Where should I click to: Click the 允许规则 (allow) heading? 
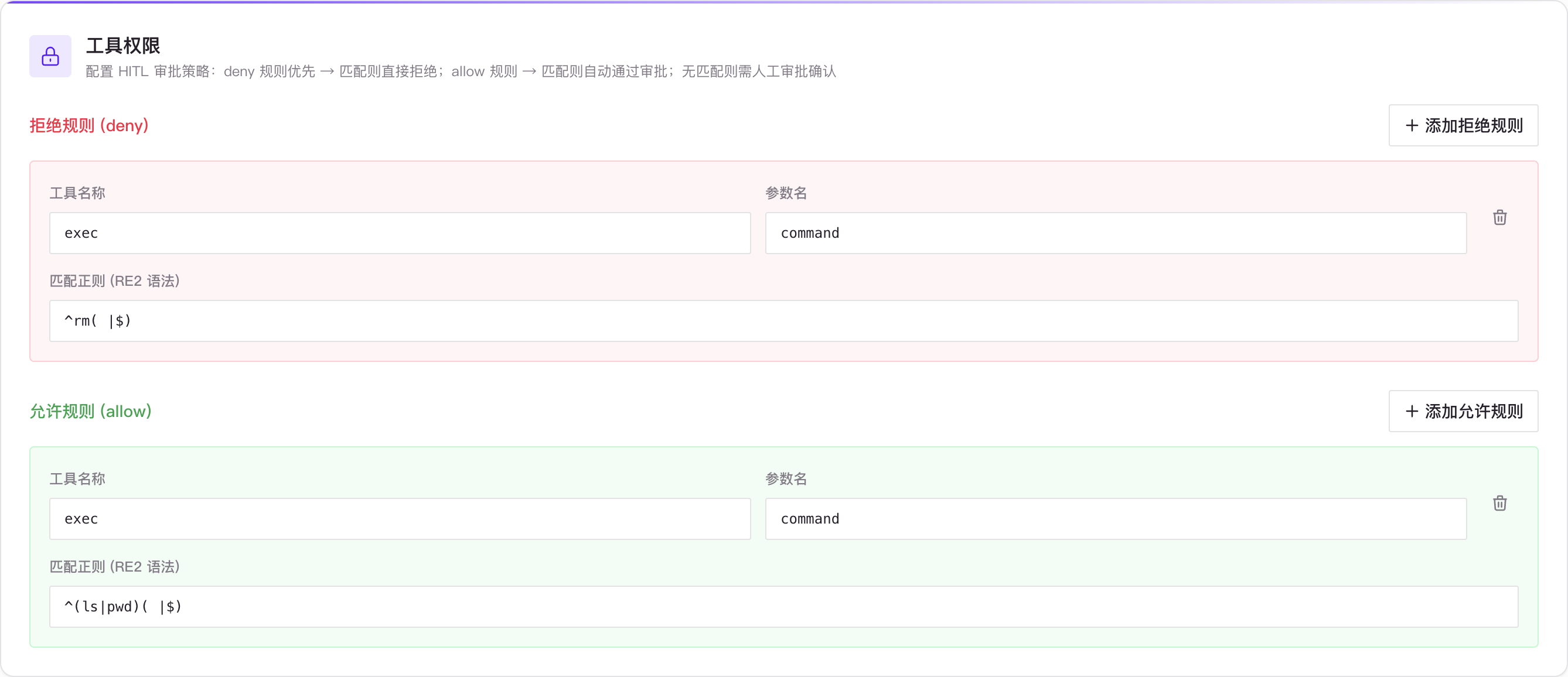[90, 411]
